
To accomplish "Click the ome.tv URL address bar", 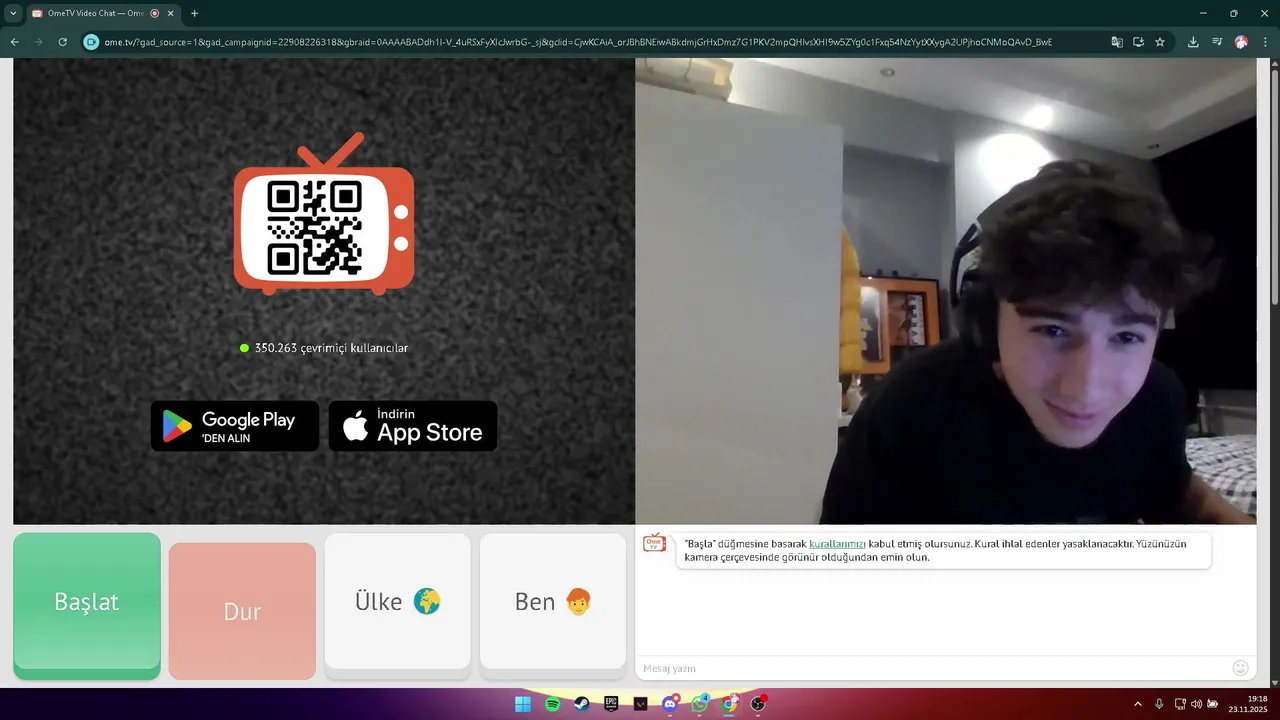I will tap(578, 42).
